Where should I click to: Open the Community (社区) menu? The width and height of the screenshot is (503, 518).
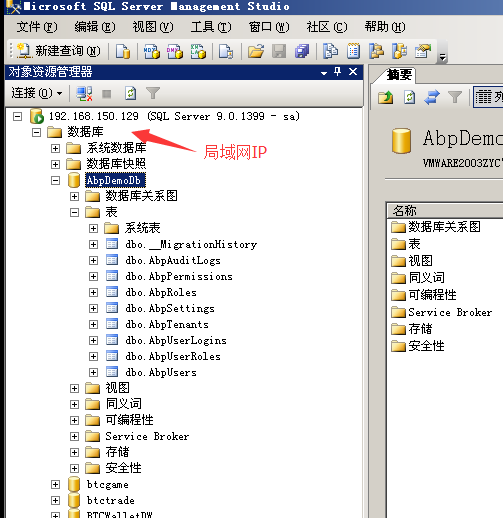pos(327,27)
